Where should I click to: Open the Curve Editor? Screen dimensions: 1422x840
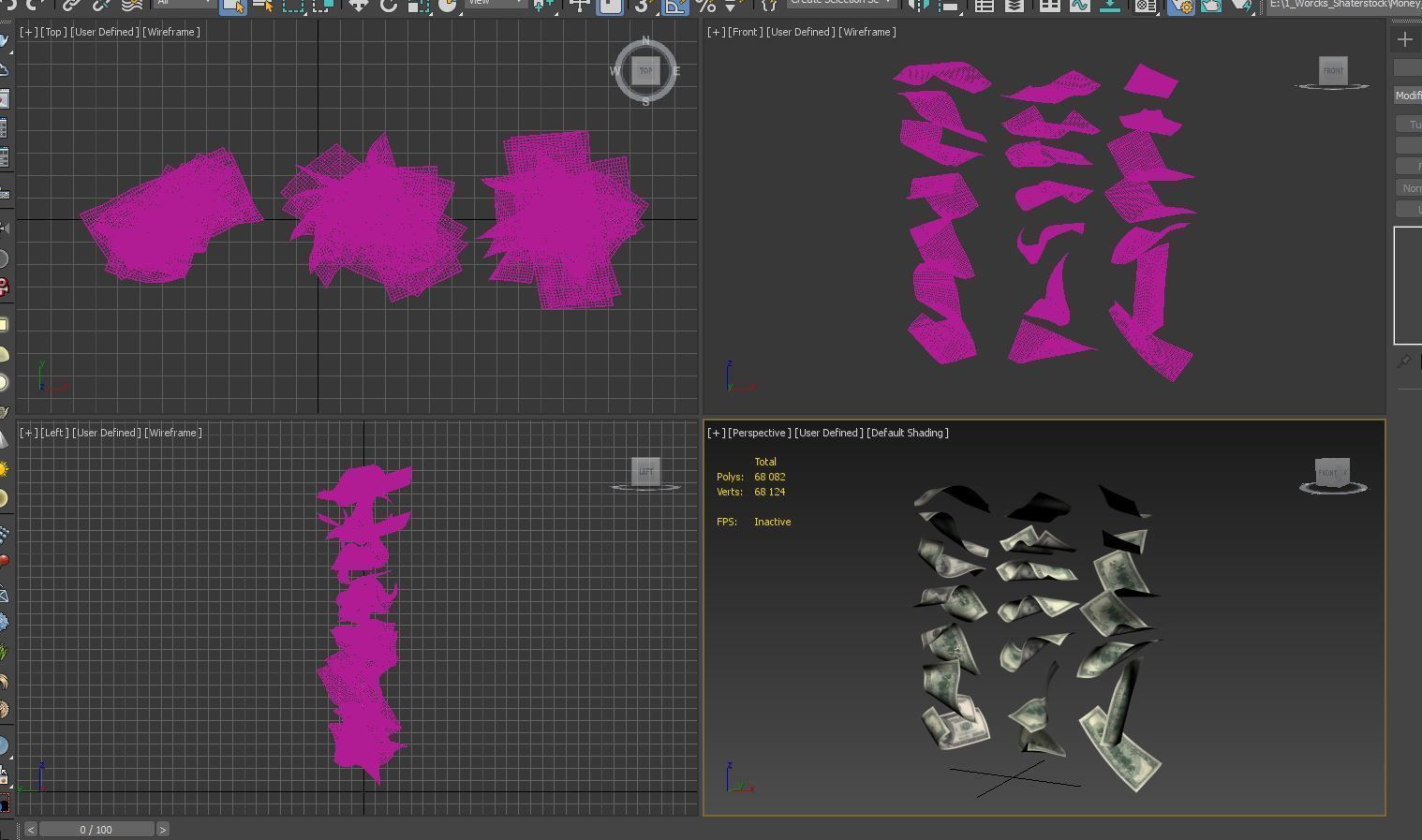pos(1079,4)
